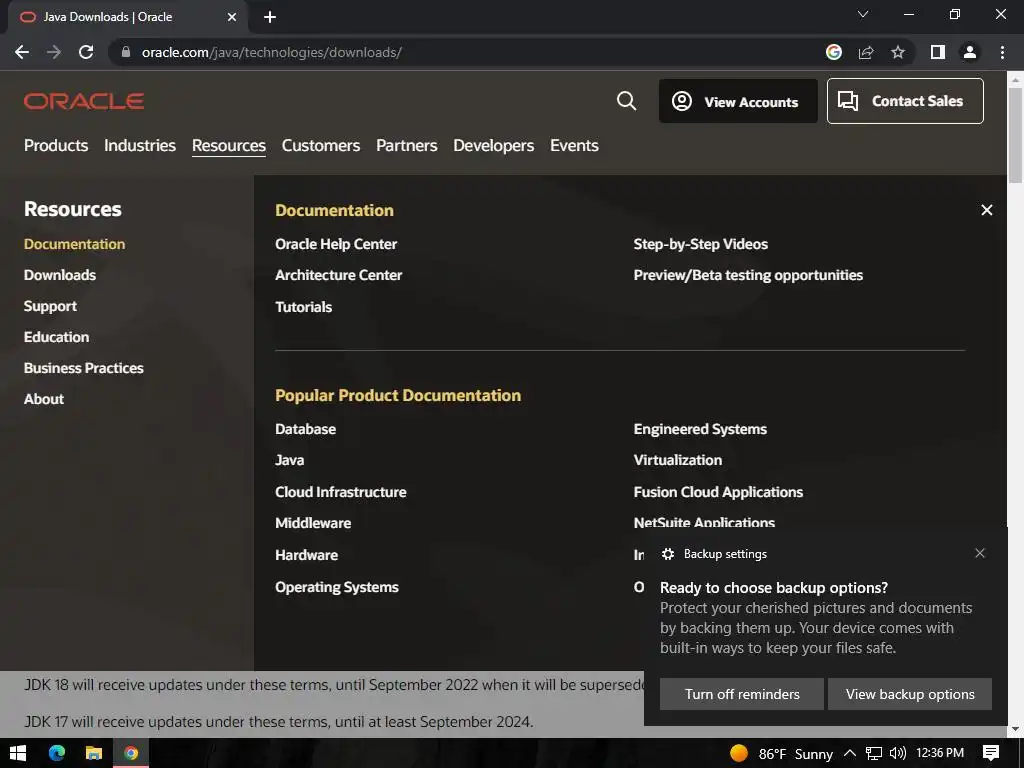
Task: Open Fusion Cloud Applications link
Action: tap(718, 492)
